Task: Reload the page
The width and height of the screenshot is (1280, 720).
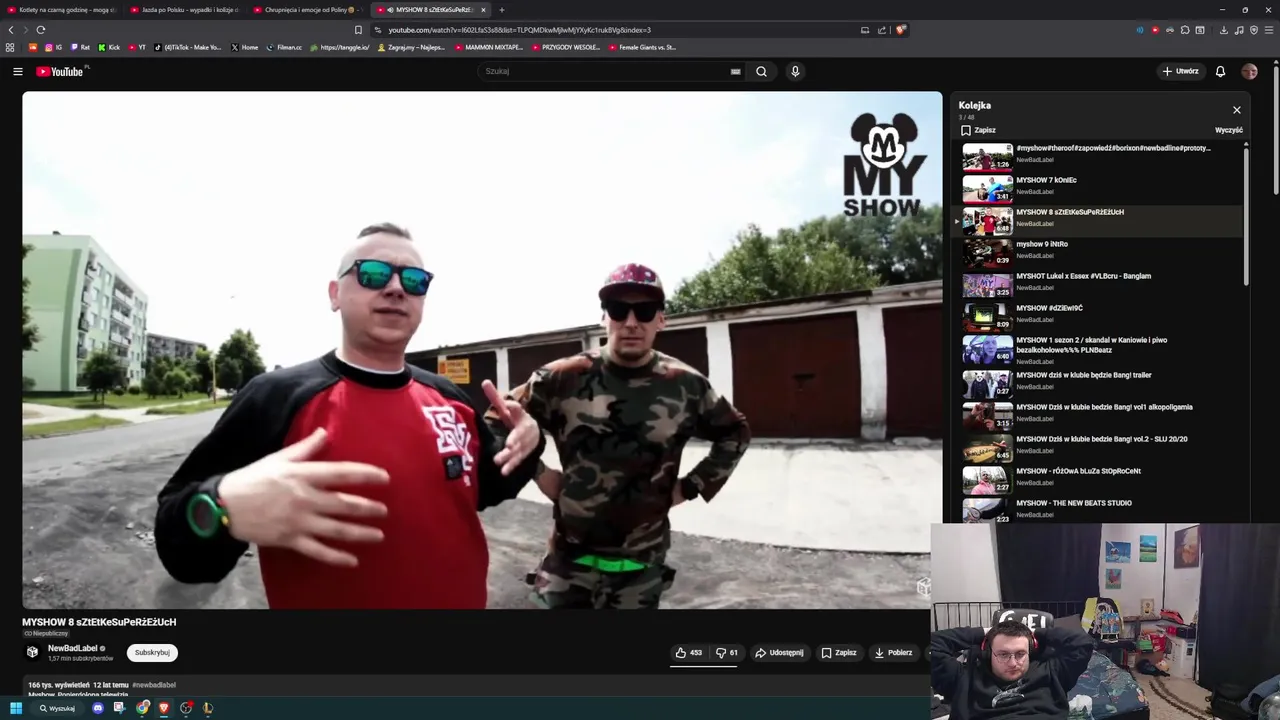Action: [x=40, y=30]
